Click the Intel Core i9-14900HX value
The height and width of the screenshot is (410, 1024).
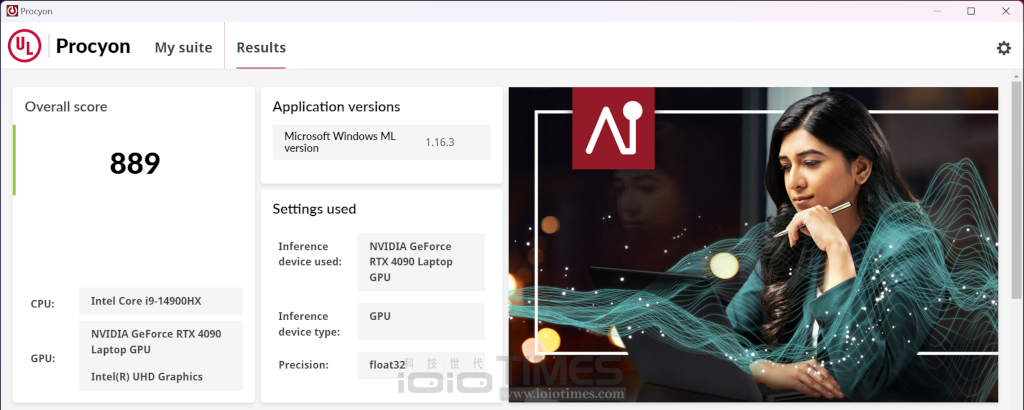point(161,301)
